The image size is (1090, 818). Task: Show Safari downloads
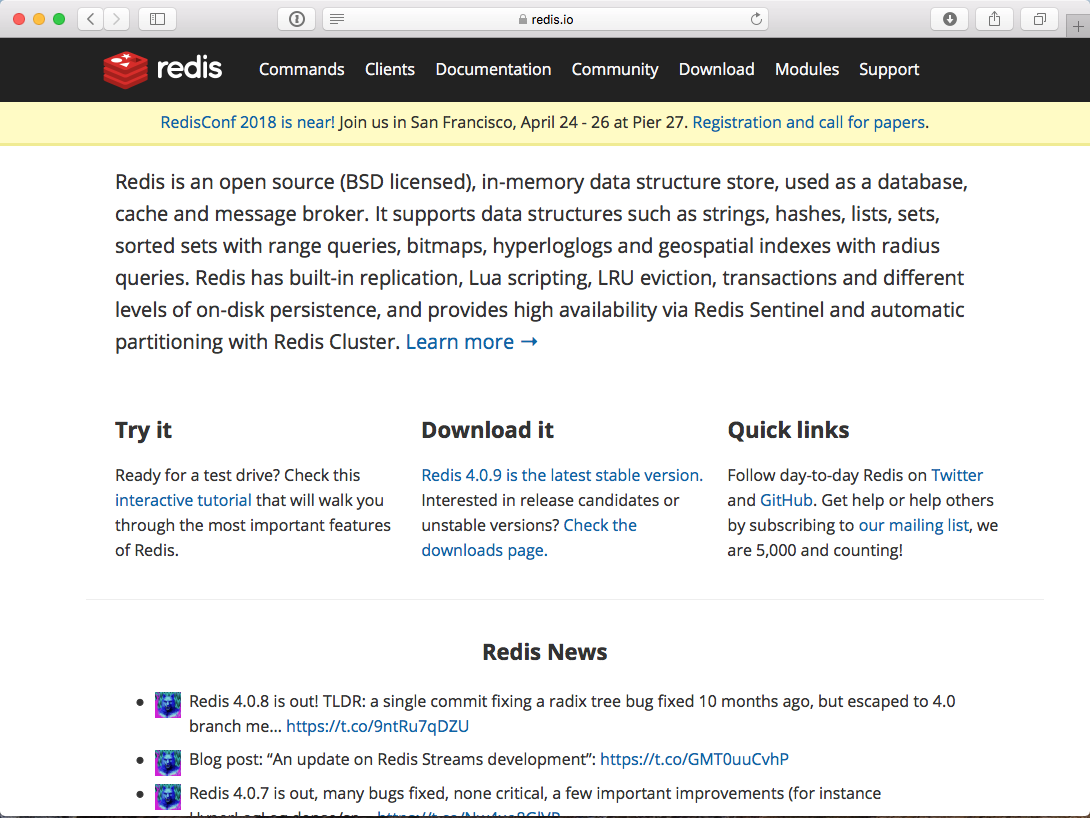click(950, 19)
